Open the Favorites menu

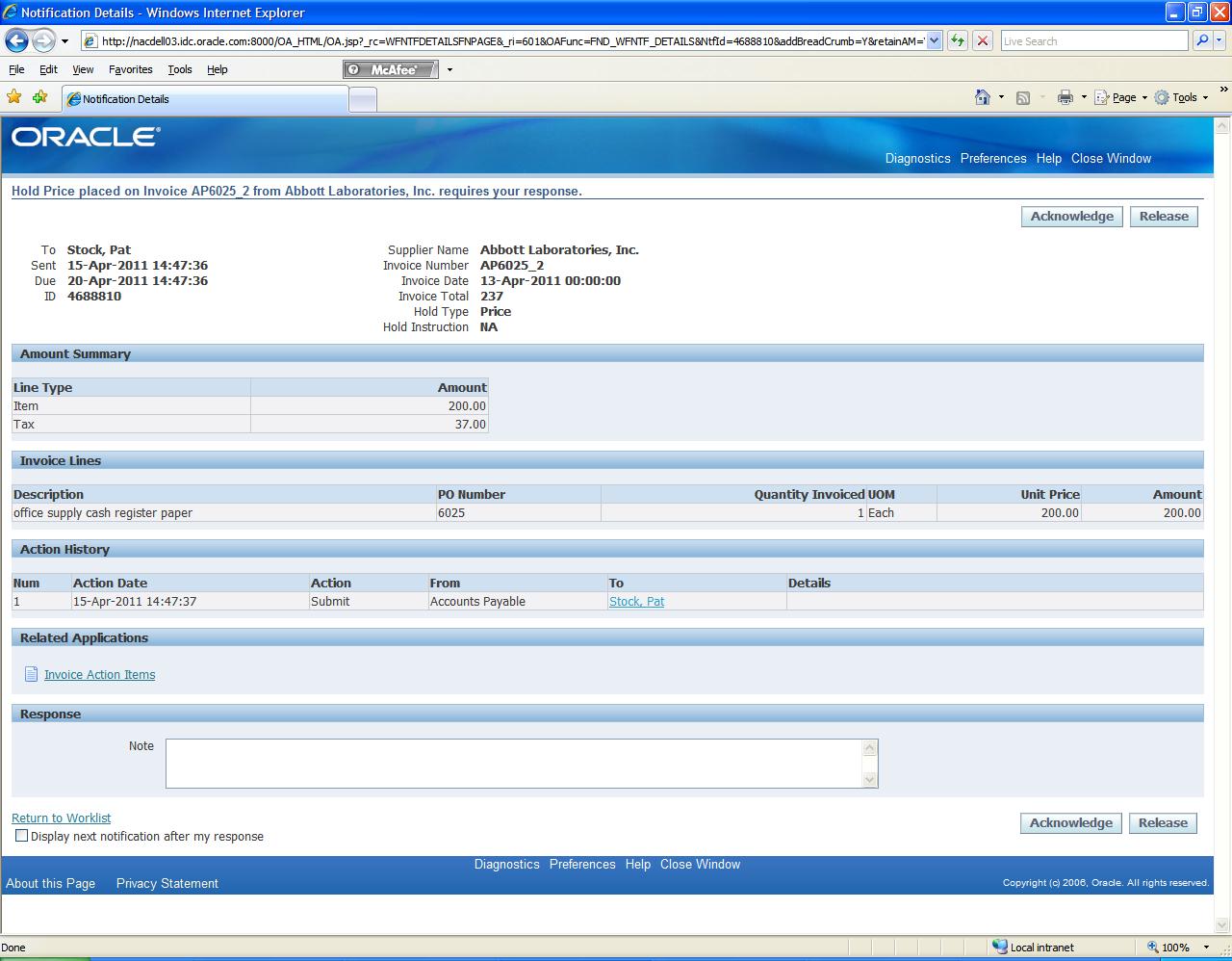[x=130, y=69]
